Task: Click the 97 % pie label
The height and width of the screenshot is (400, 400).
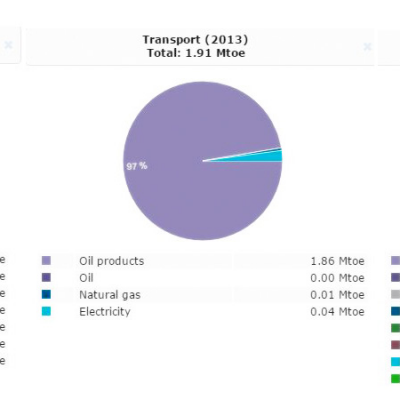Action: point(137,166)
